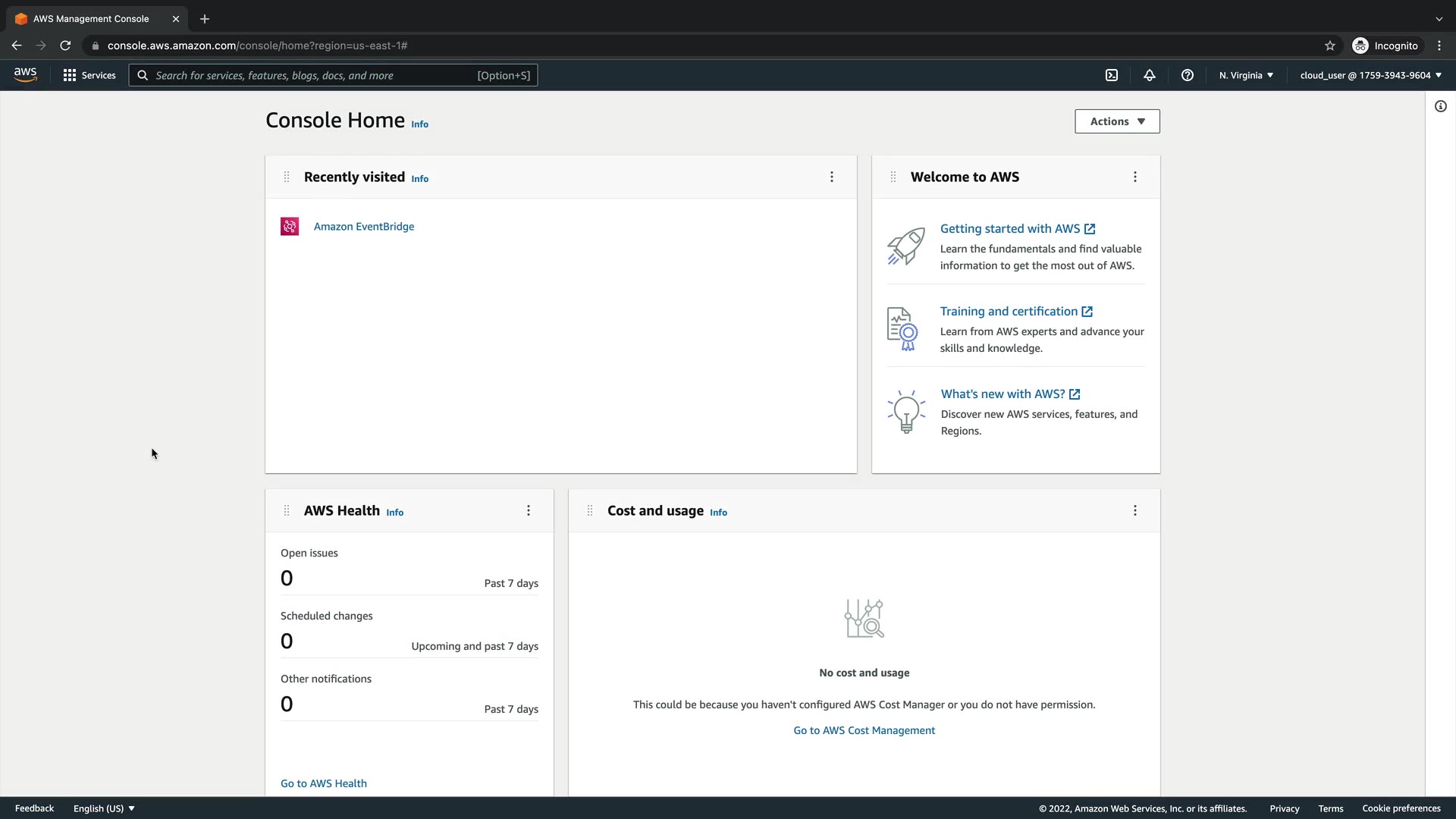This screenshot has width=1456, height=819.
Task: Open the Recently visited widget options menu
Action: point(832,177)
